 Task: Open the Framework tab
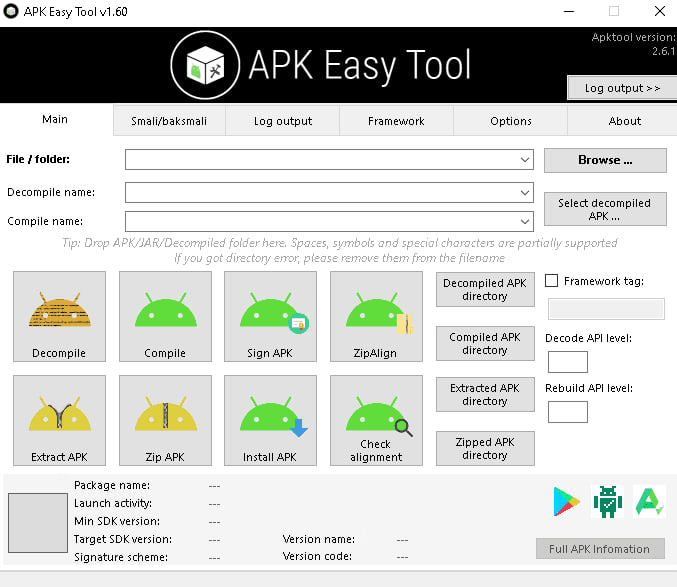pos(396,121)
